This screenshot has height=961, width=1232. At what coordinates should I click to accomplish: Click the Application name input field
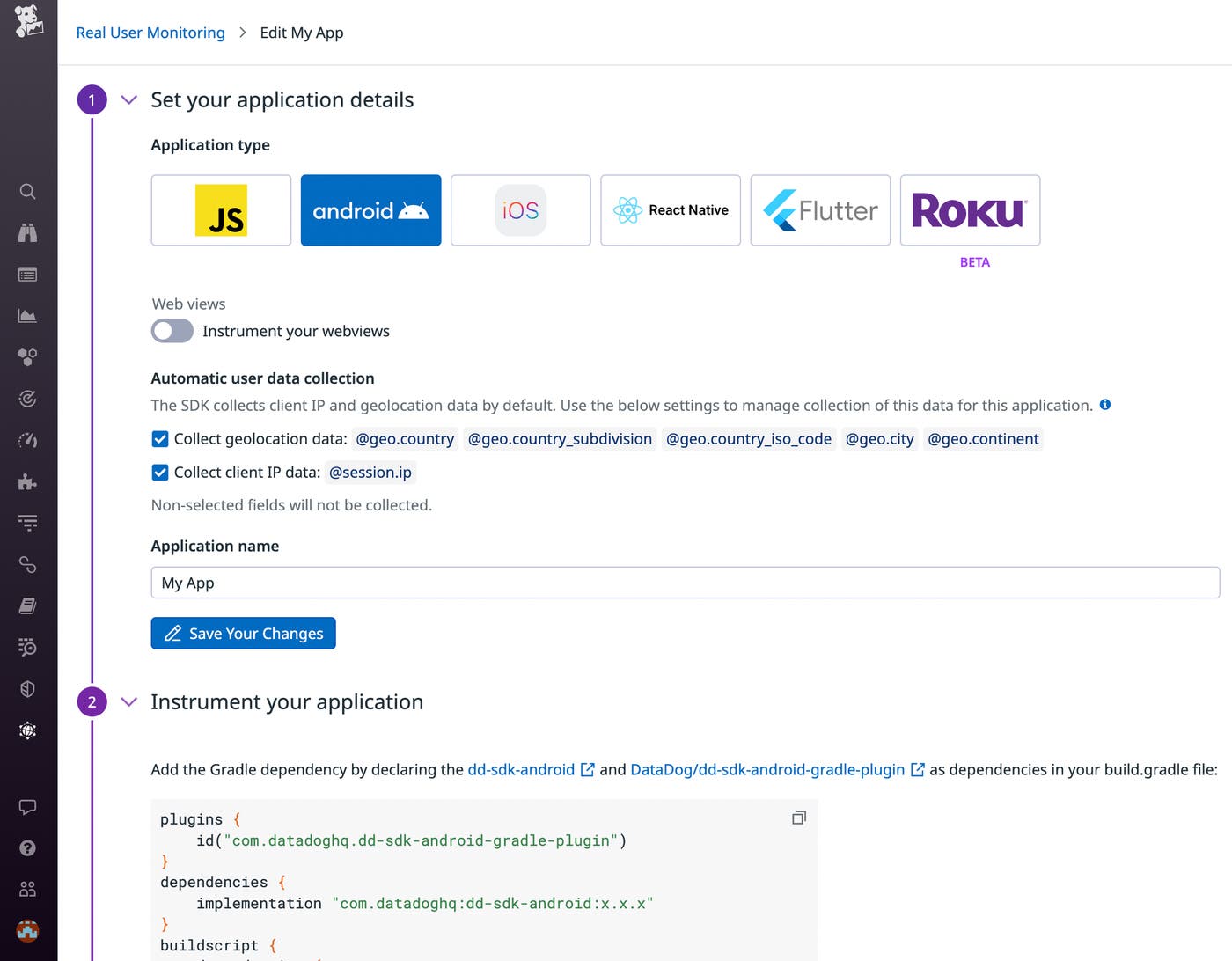pos(685,583)
